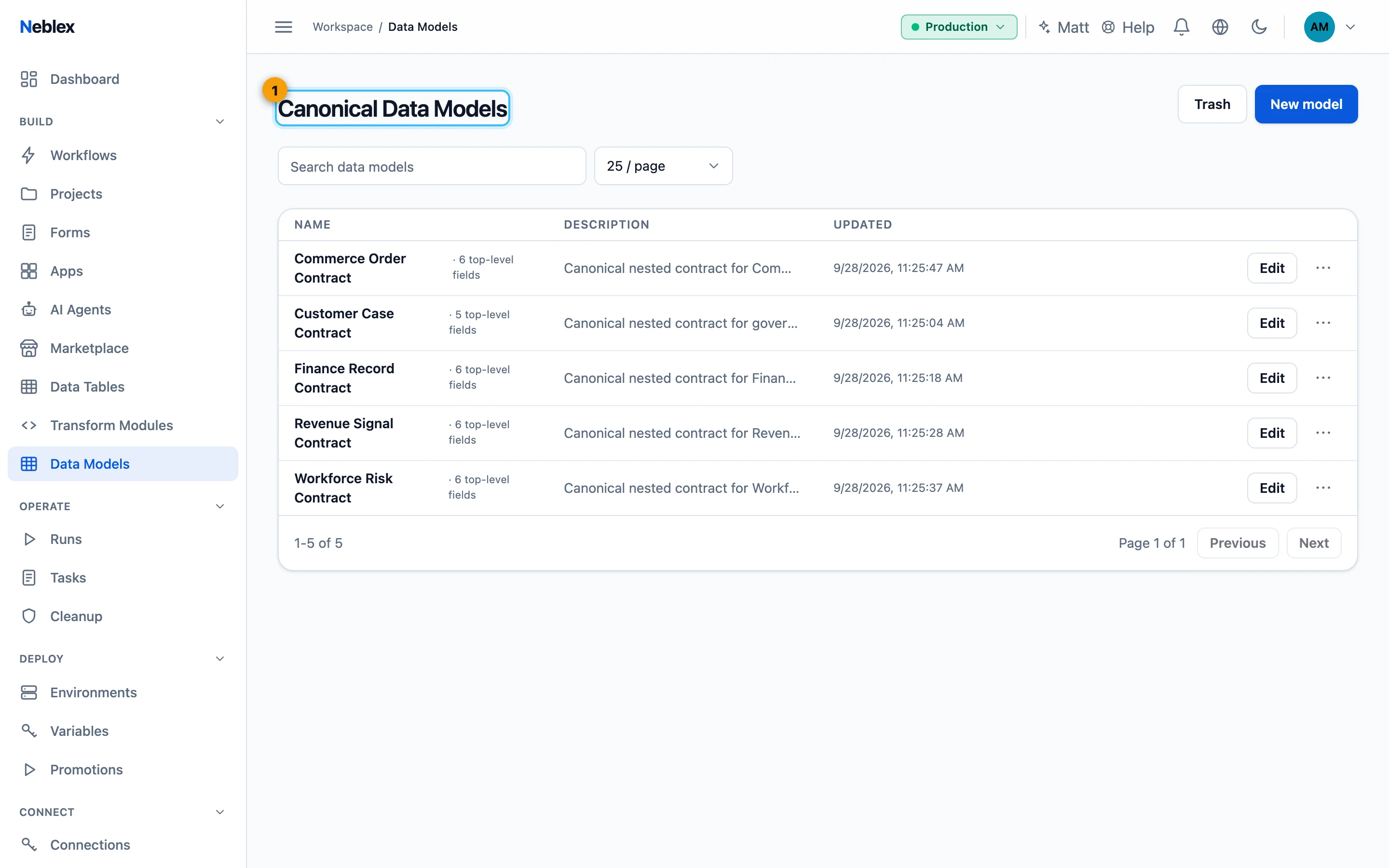Go to Dashboard in the sidebar
1389x868 pixels.
click(x=123, y=79)
